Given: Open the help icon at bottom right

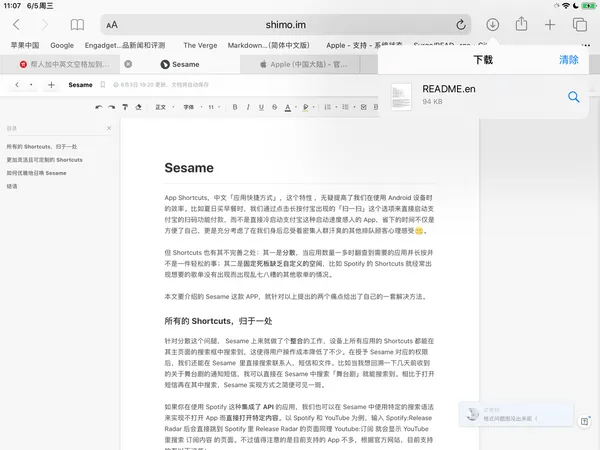Looking at the screenshot, I should click(584, 421).
